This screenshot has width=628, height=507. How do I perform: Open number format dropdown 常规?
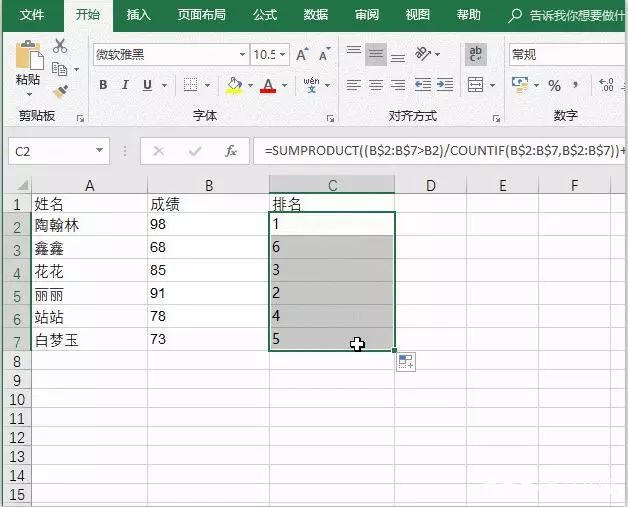click(x=568, y=54)
